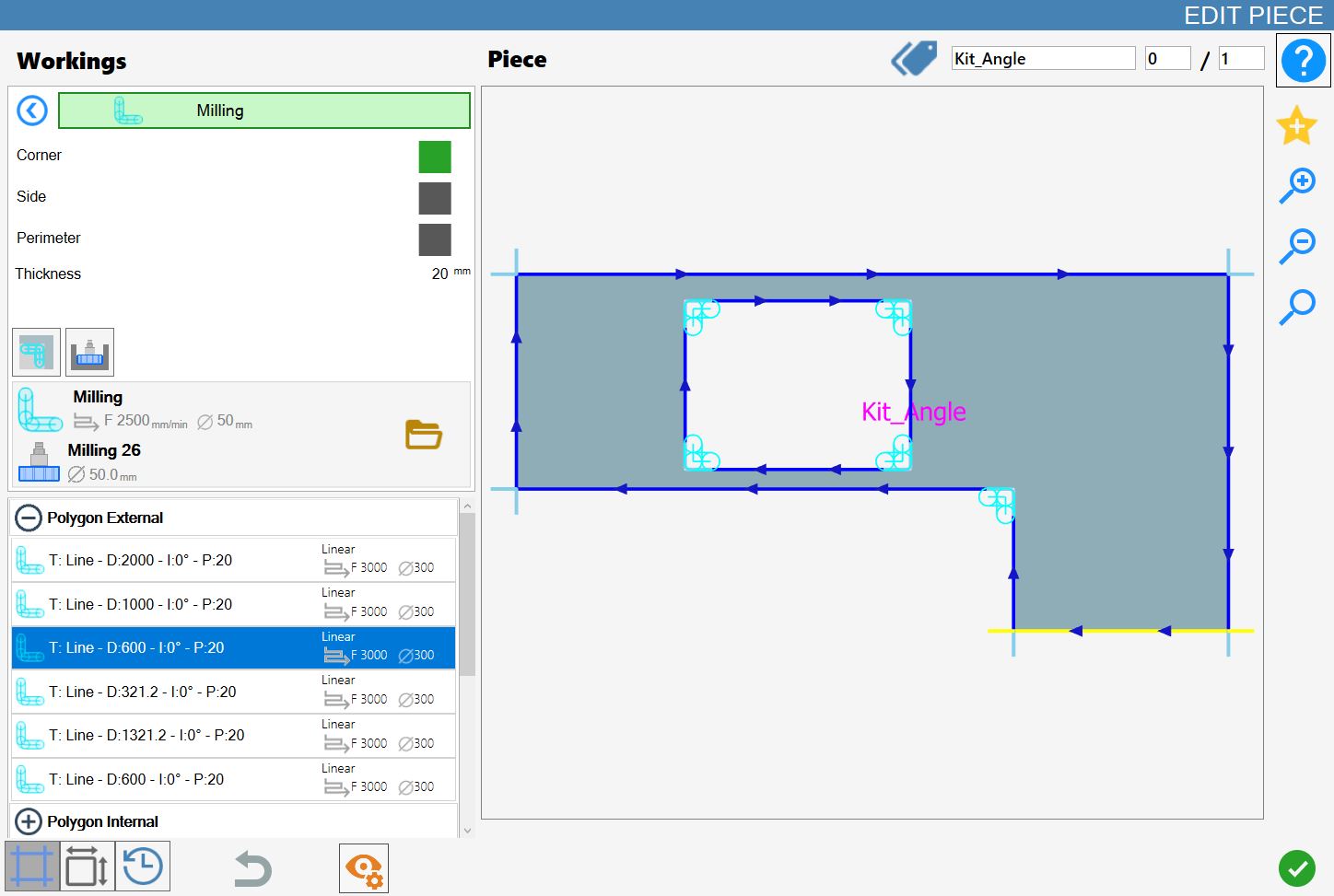Click the crop frame icon at bottom
Viewport: 1334px width, 896px height.
[32, 867]
